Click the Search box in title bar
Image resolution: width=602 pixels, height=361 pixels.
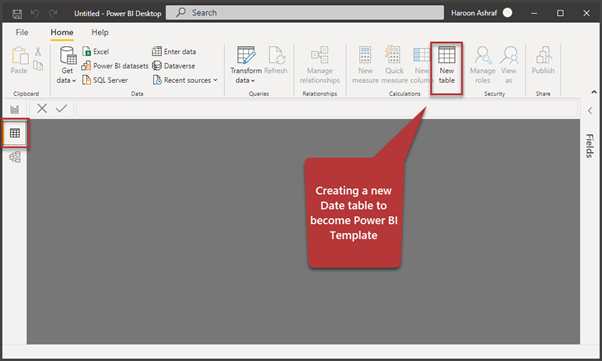tap(305, 13)
